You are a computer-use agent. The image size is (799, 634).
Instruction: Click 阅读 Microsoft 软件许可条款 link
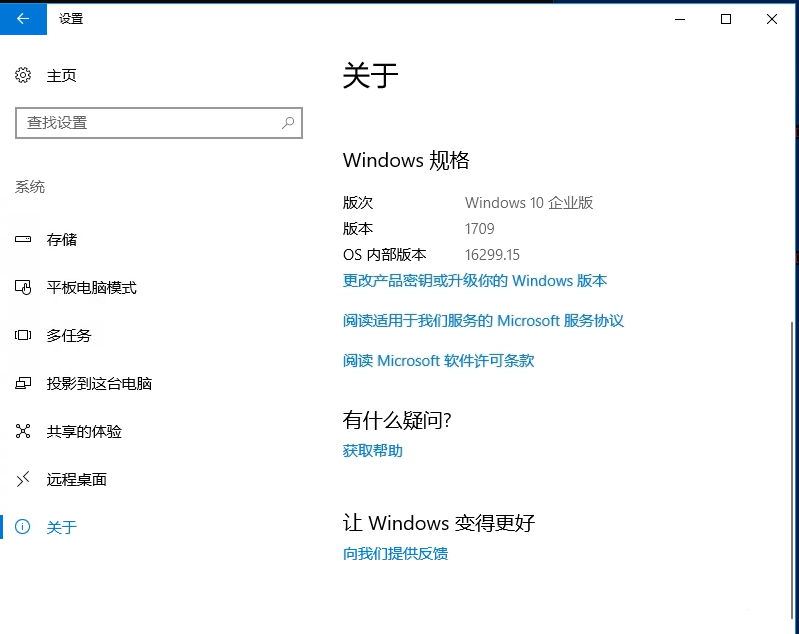coord(438,361)
